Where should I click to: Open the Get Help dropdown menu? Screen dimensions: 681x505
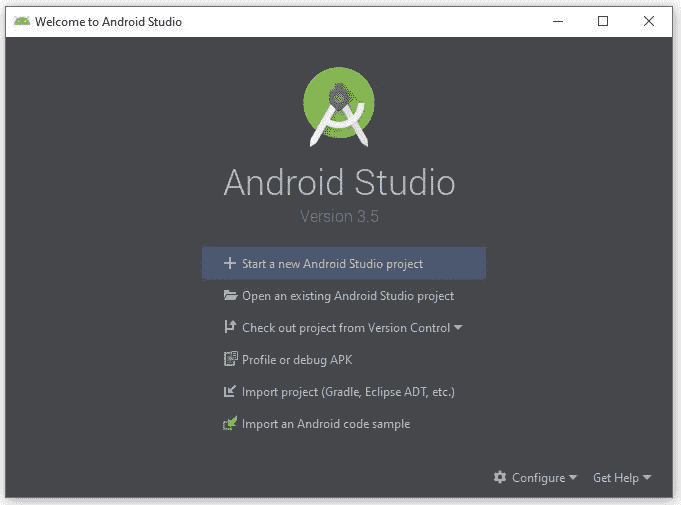pyautogui.click(x=621, y=478)
